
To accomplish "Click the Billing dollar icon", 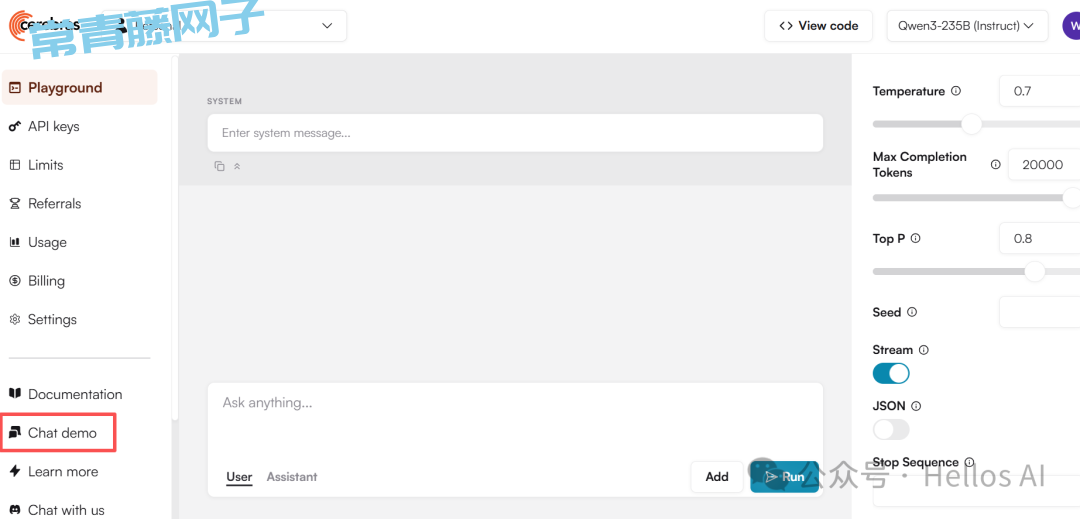I will [x=15, y=281].
